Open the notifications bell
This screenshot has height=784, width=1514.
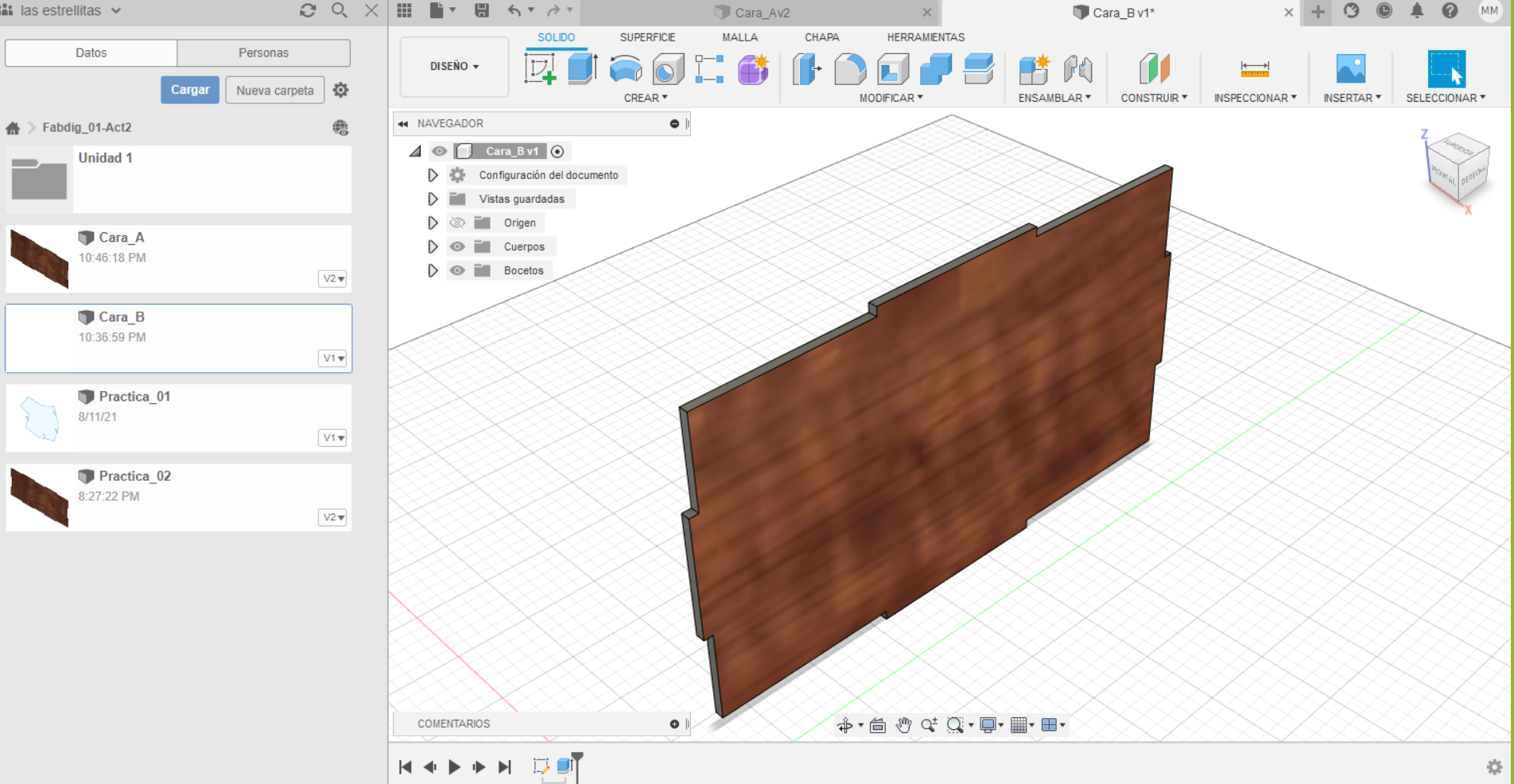point(1417,10)
